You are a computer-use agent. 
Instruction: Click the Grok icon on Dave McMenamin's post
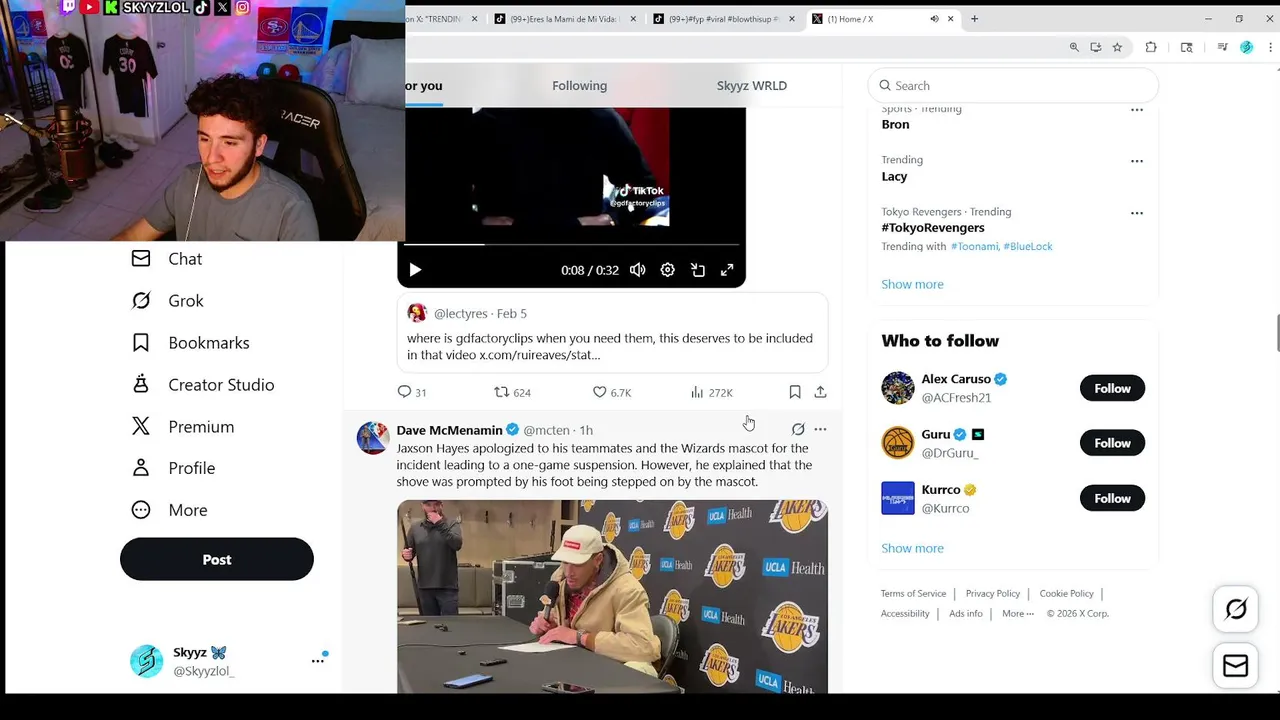[798, 429]
